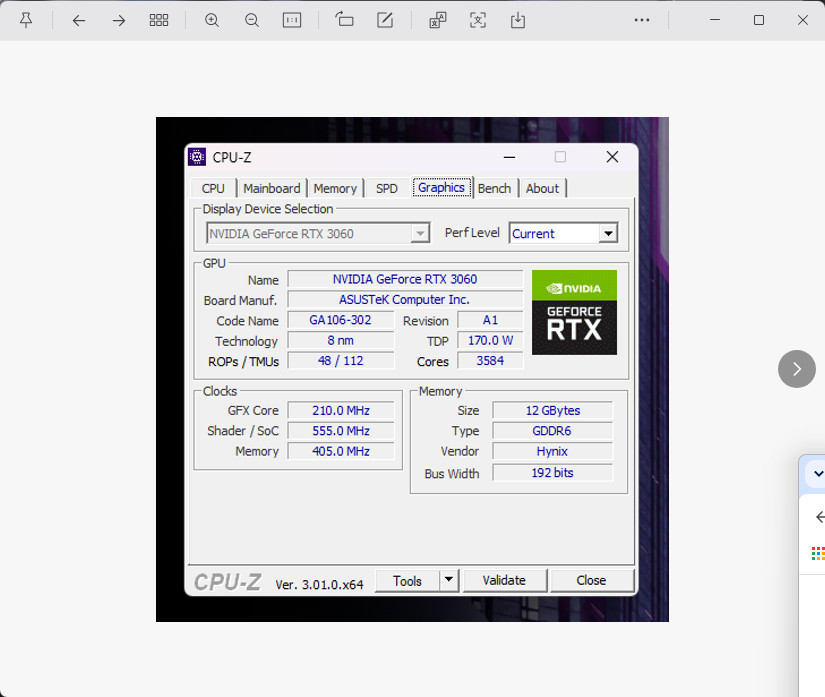The width and height of the screenshot is (825, 697).
Task: Translate text in image
Action: pyautogui.click(x=438, y=21)
